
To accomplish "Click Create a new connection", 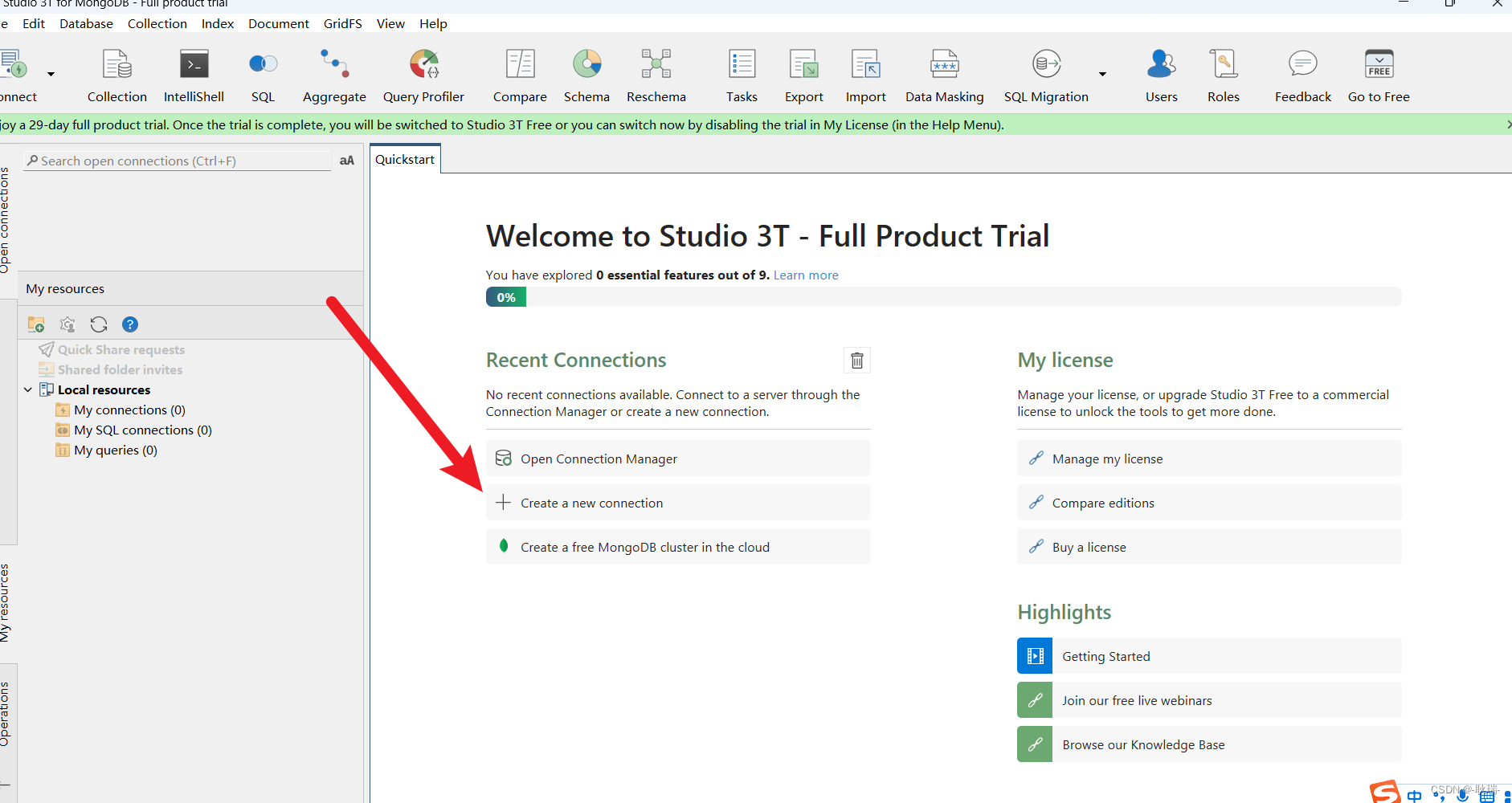I will (678, 503).
